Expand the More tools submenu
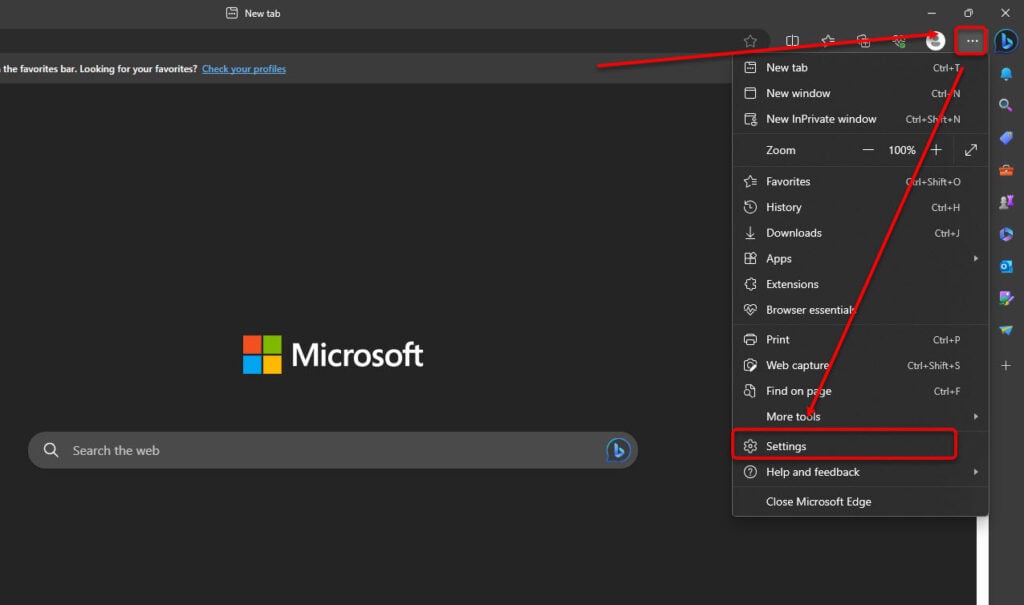The image size is (1024, 605). (x=859, y=416)
